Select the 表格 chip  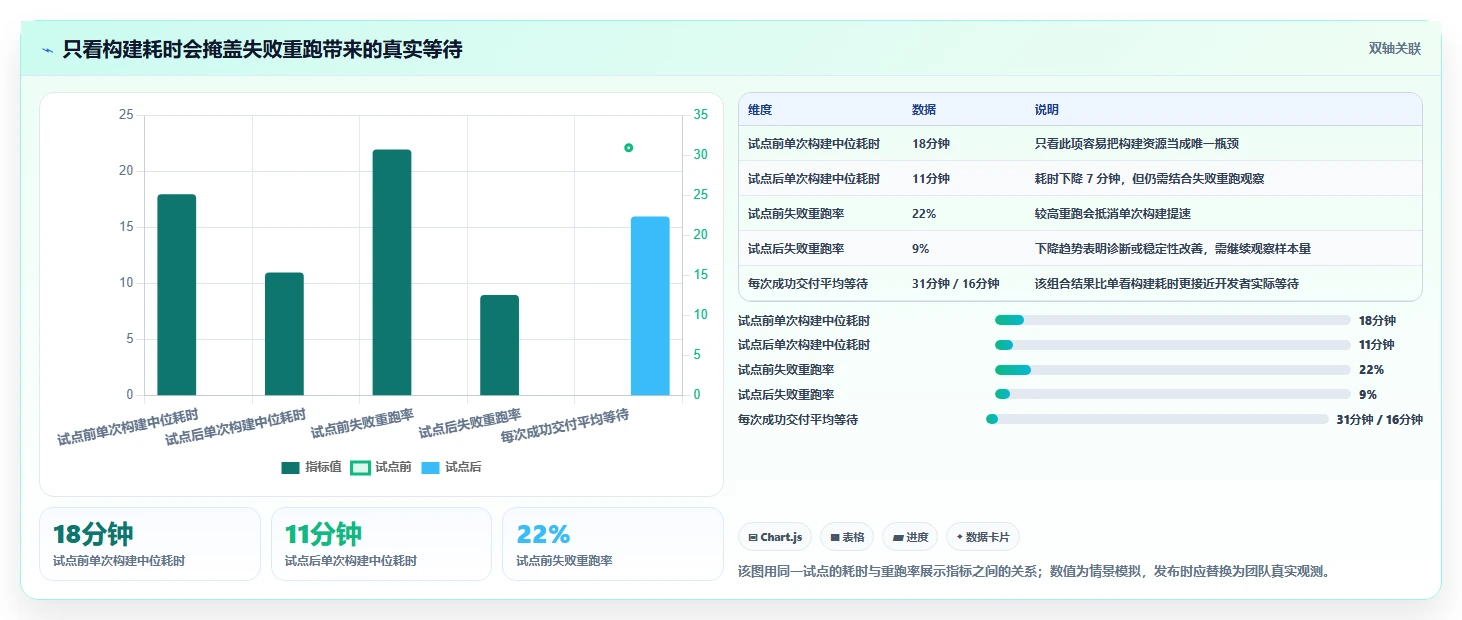tap(847, 537)
